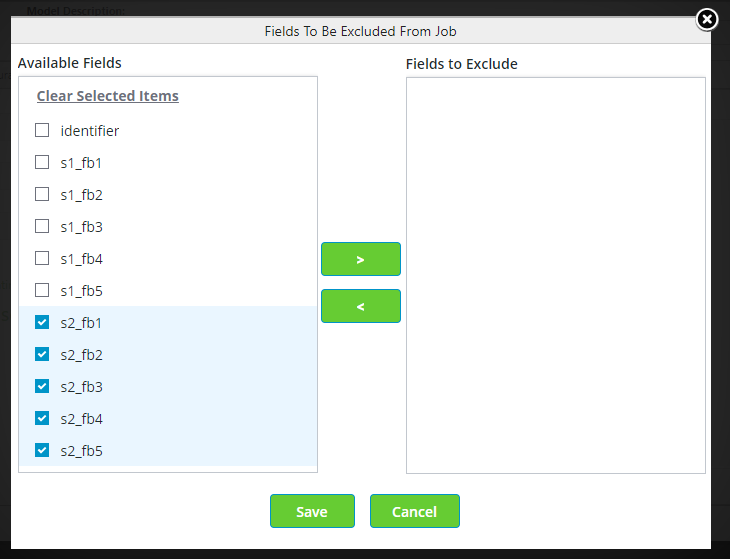Tick the s1_fb4 checkbox

(x=42, y=258)
